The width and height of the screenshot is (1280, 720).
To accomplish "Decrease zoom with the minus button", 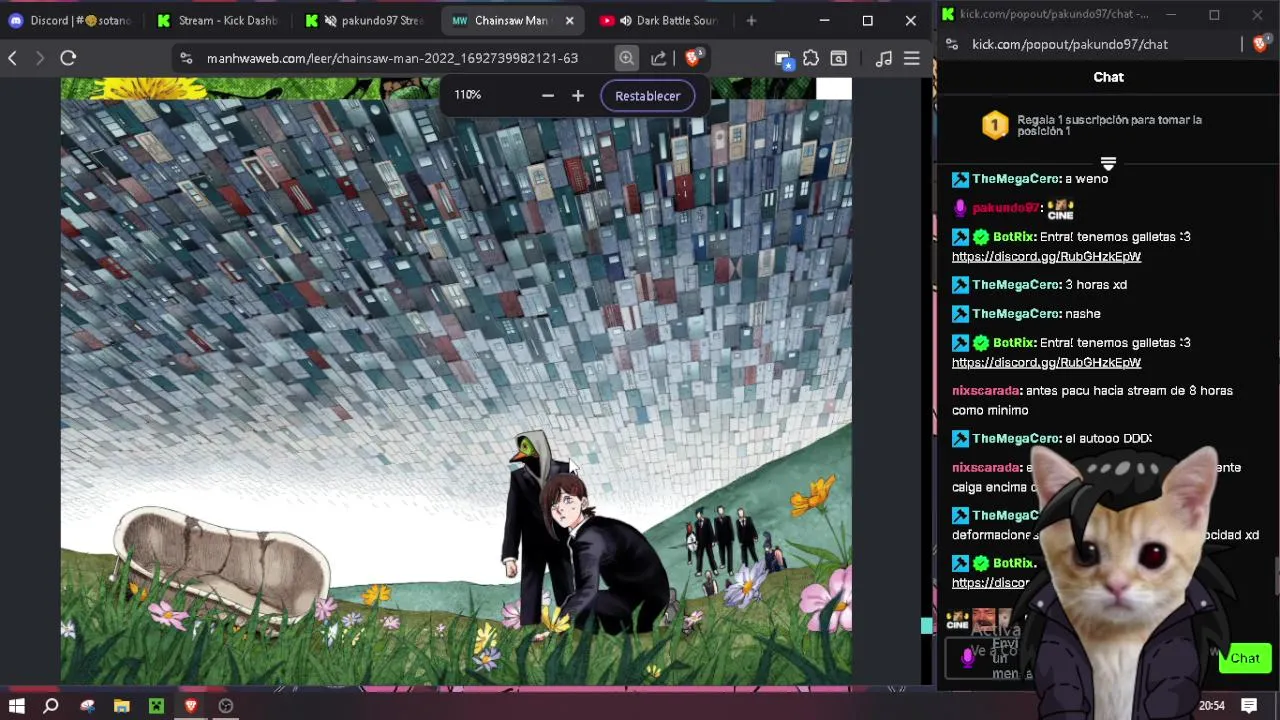I will (547, 95).
